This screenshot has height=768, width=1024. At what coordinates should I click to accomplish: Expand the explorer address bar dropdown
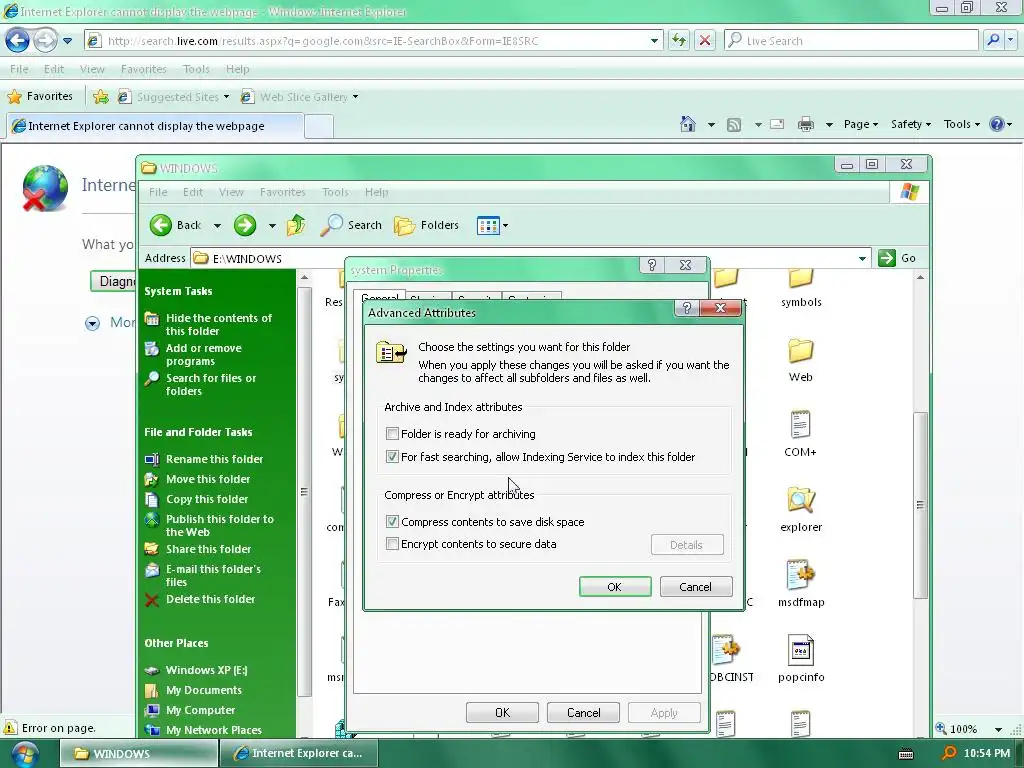(x=862, y=259)
